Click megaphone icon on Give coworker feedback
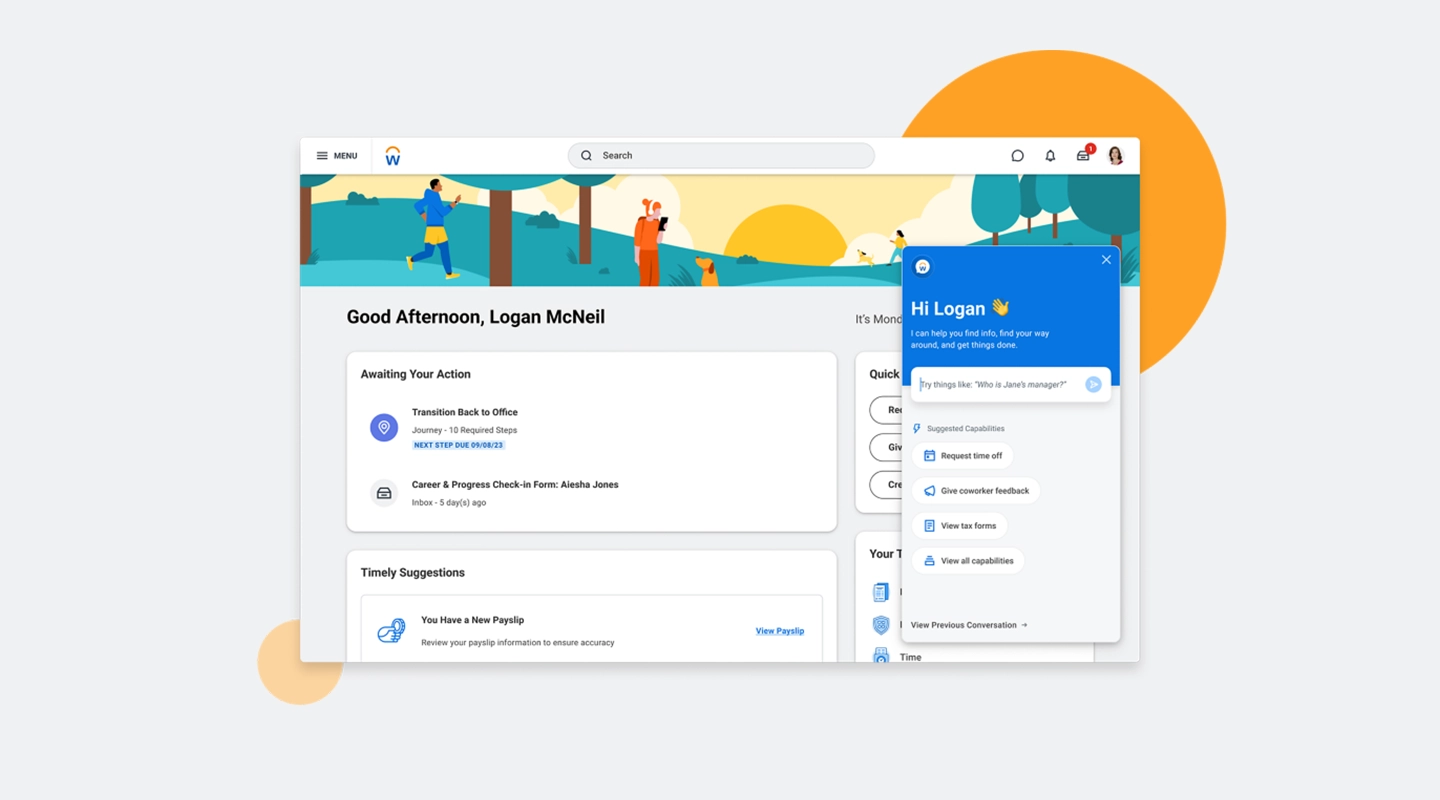 [929, 491]
